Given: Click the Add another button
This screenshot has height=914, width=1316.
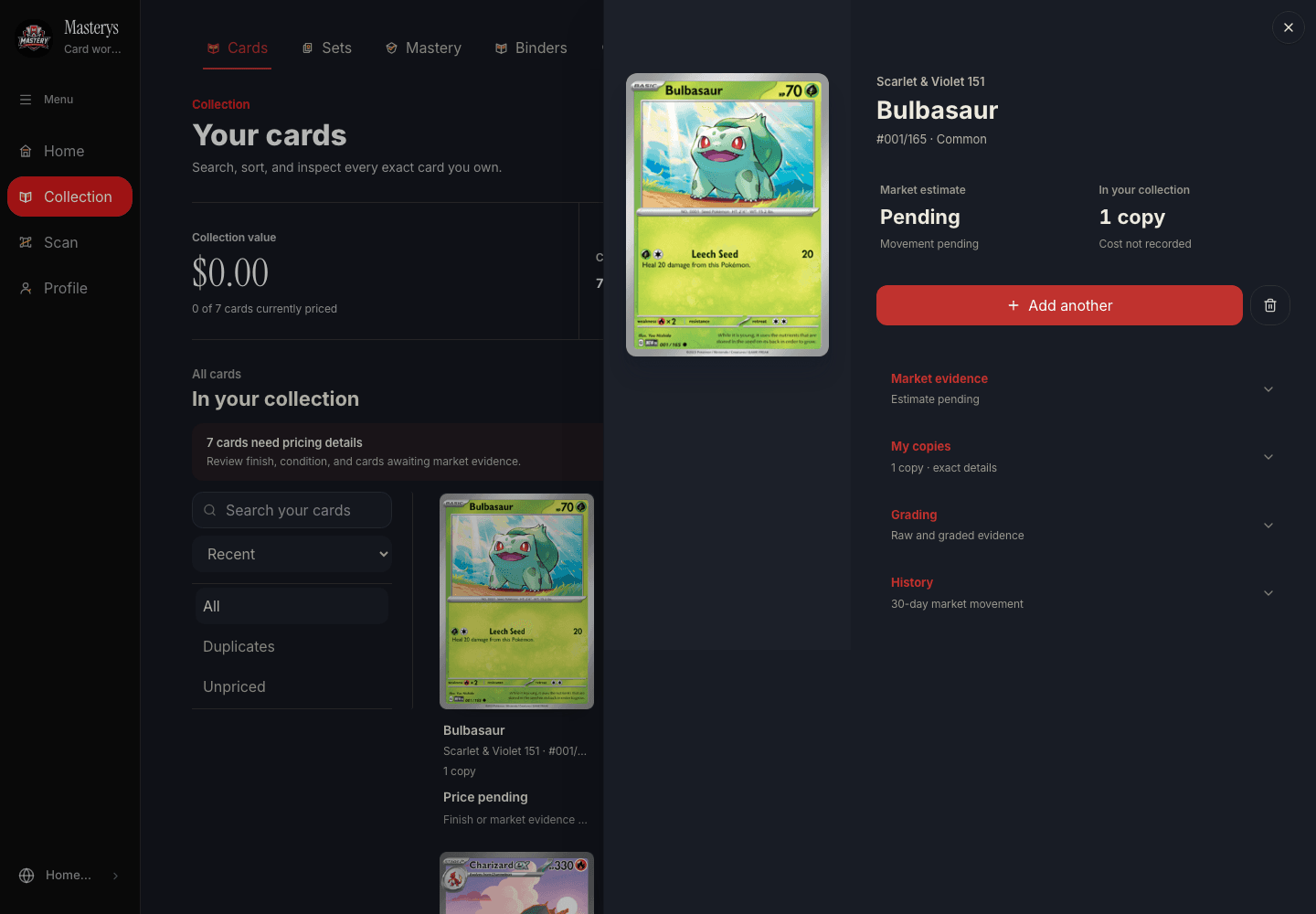Looking at the screenshot, I should 1059,305.
